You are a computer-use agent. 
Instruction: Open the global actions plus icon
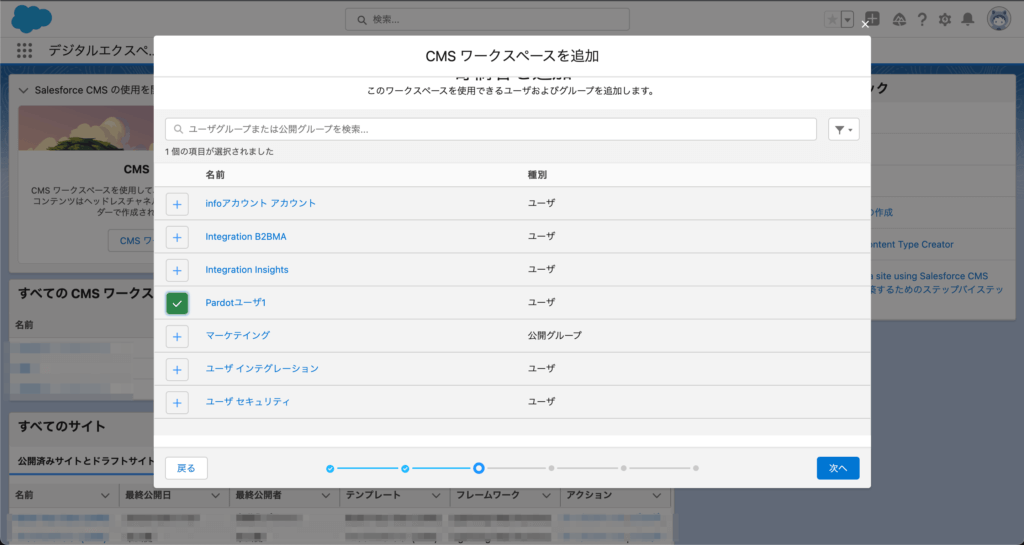coord(872,19)
